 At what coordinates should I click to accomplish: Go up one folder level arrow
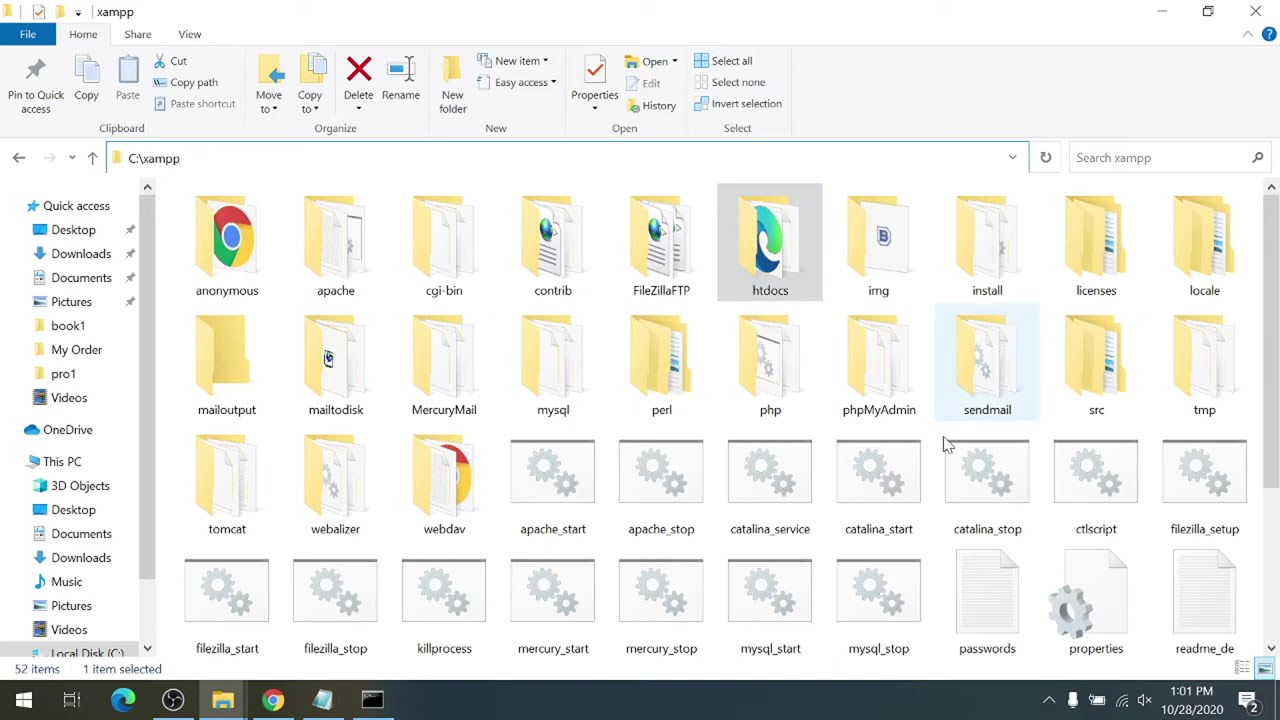point(92,158)
